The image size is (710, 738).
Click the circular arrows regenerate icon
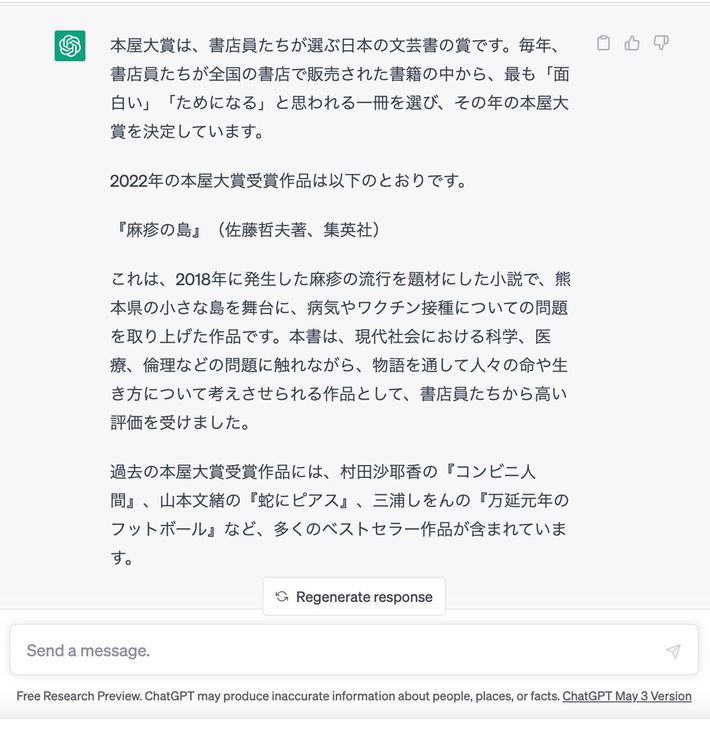(x=282, y=597)
